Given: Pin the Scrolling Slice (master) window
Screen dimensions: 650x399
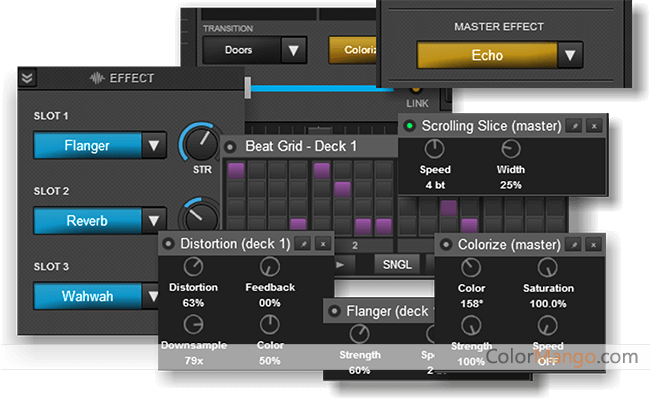Looking at the screenshot, I should (x=575, y=126).
